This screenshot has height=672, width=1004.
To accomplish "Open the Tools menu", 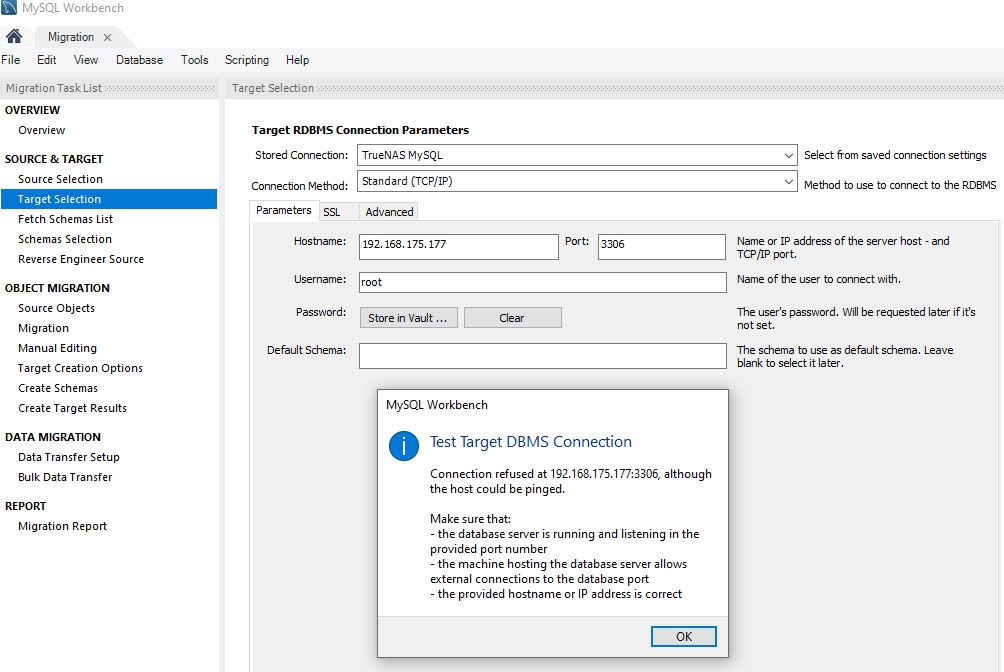I will pyautogui.click(x=195, y=60).
